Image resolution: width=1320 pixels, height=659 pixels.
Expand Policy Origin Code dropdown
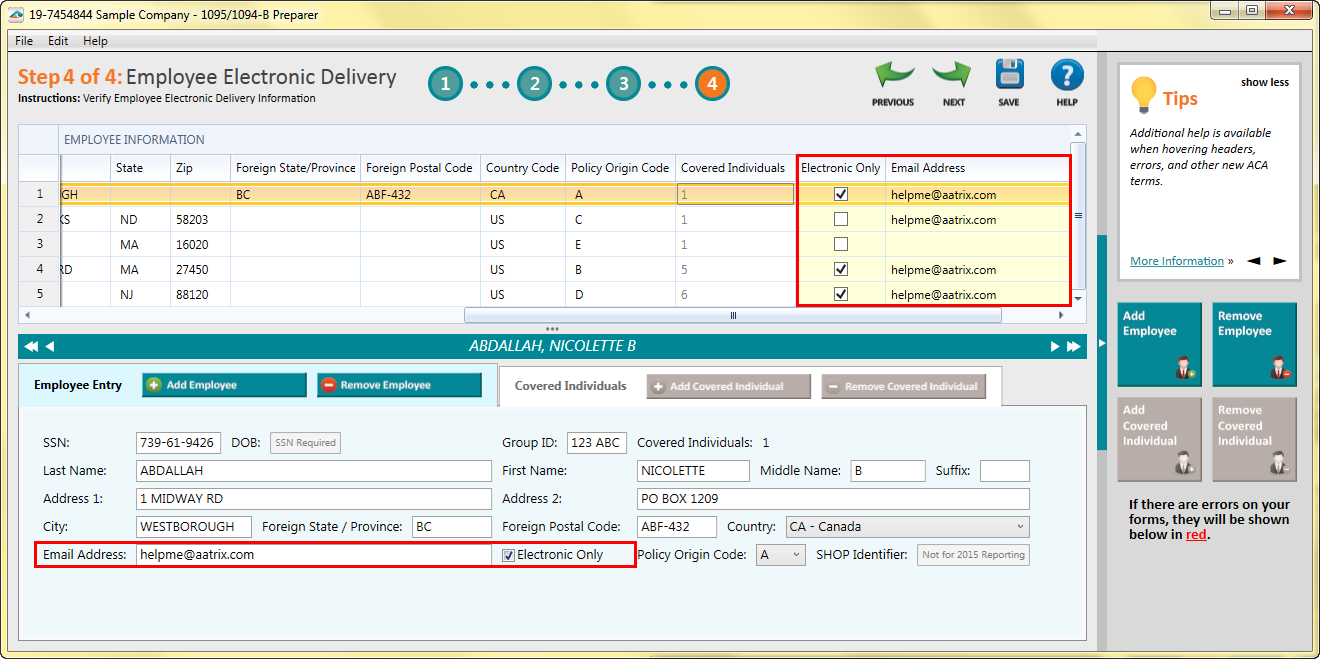tap(780, 555)
